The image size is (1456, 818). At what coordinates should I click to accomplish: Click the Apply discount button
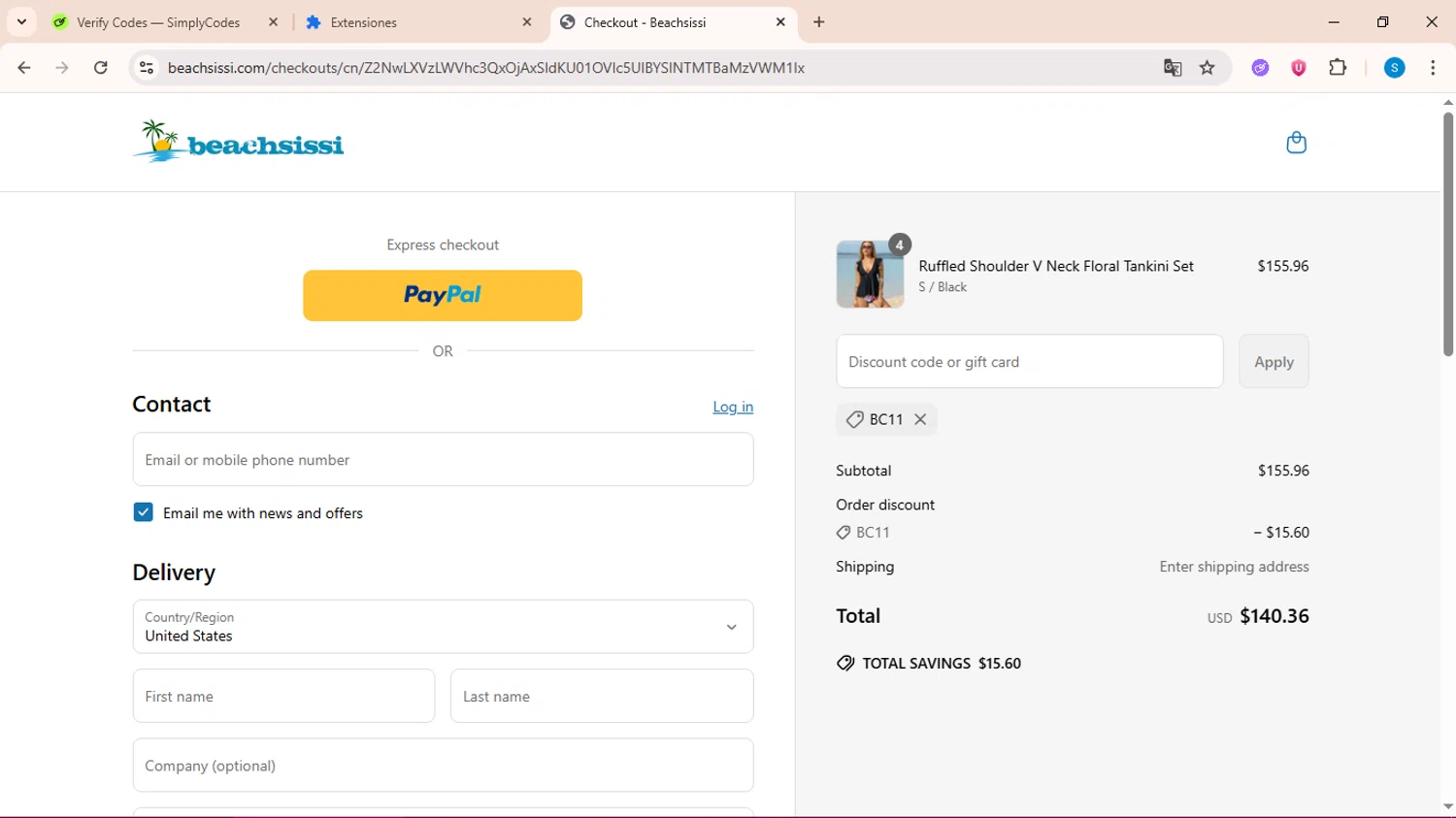(x=1274, y=361)
